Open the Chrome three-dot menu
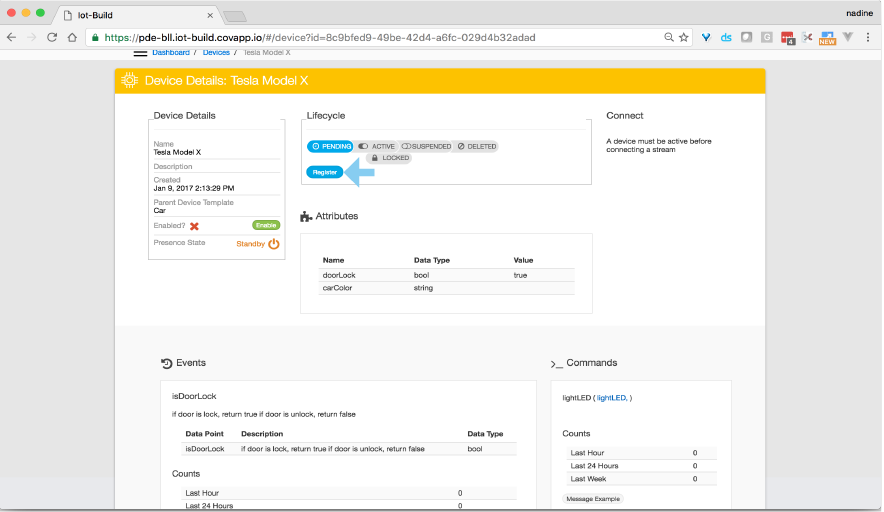 [x=868, y=37]
